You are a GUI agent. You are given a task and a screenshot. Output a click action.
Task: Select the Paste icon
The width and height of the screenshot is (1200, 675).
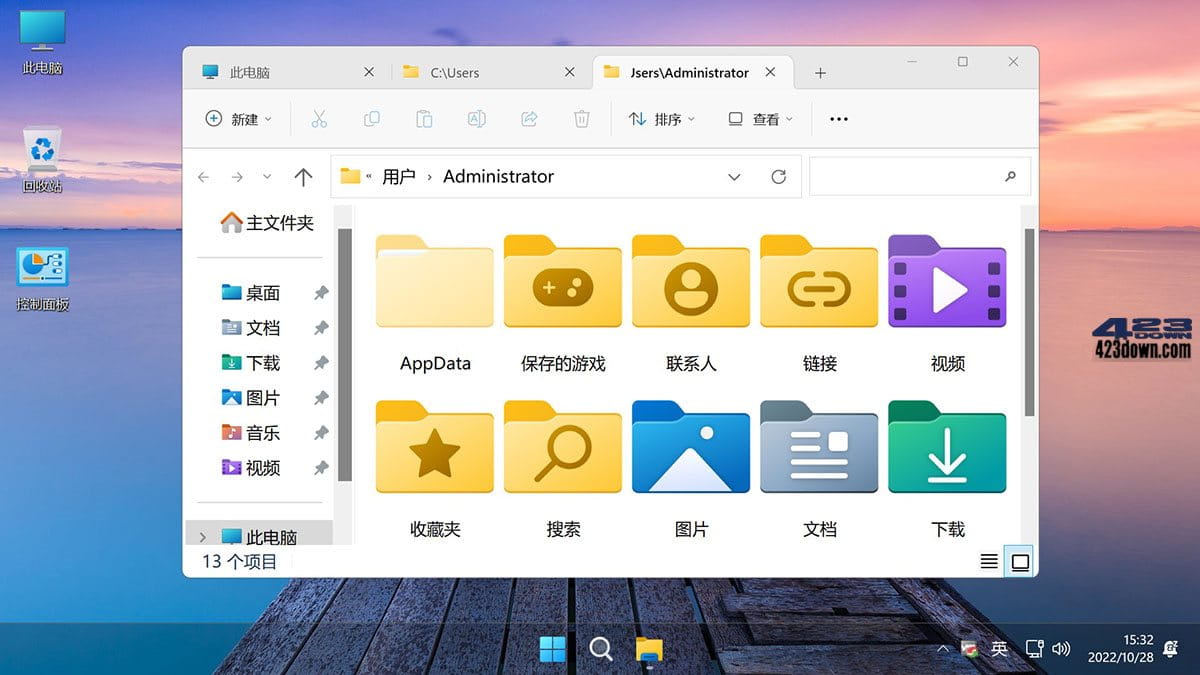coord(423,118)
